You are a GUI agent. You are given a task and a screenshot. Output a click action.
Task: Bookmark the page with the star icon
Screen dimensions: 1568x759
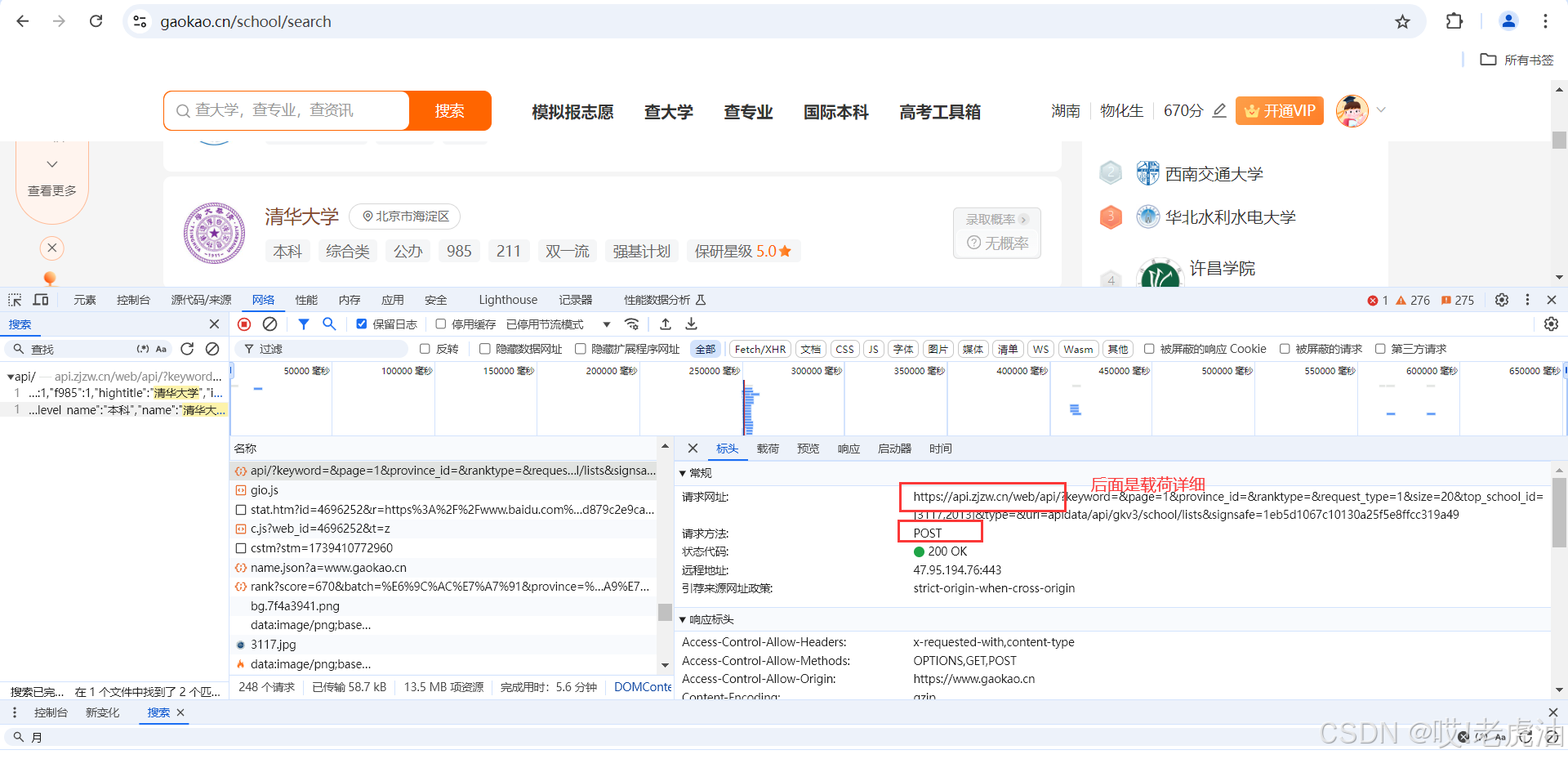click(x=1402, y=22)
